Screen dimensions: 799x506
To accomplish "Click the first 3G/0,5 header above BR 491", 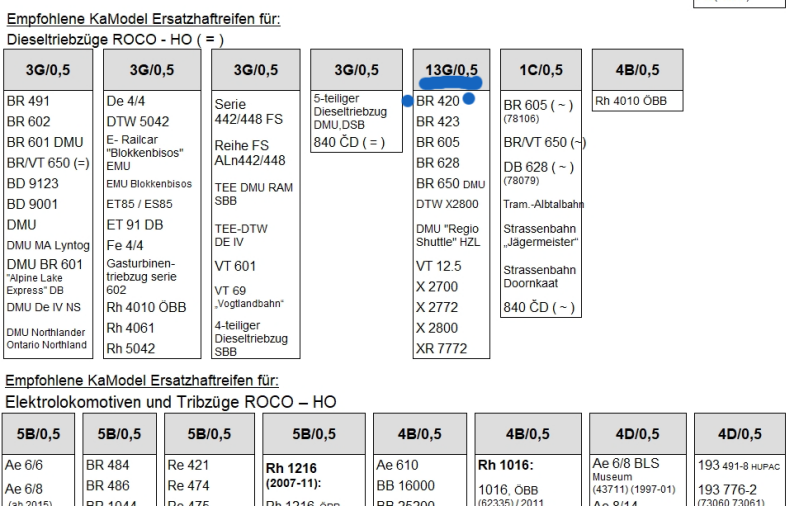I will (x=48, y=70).
